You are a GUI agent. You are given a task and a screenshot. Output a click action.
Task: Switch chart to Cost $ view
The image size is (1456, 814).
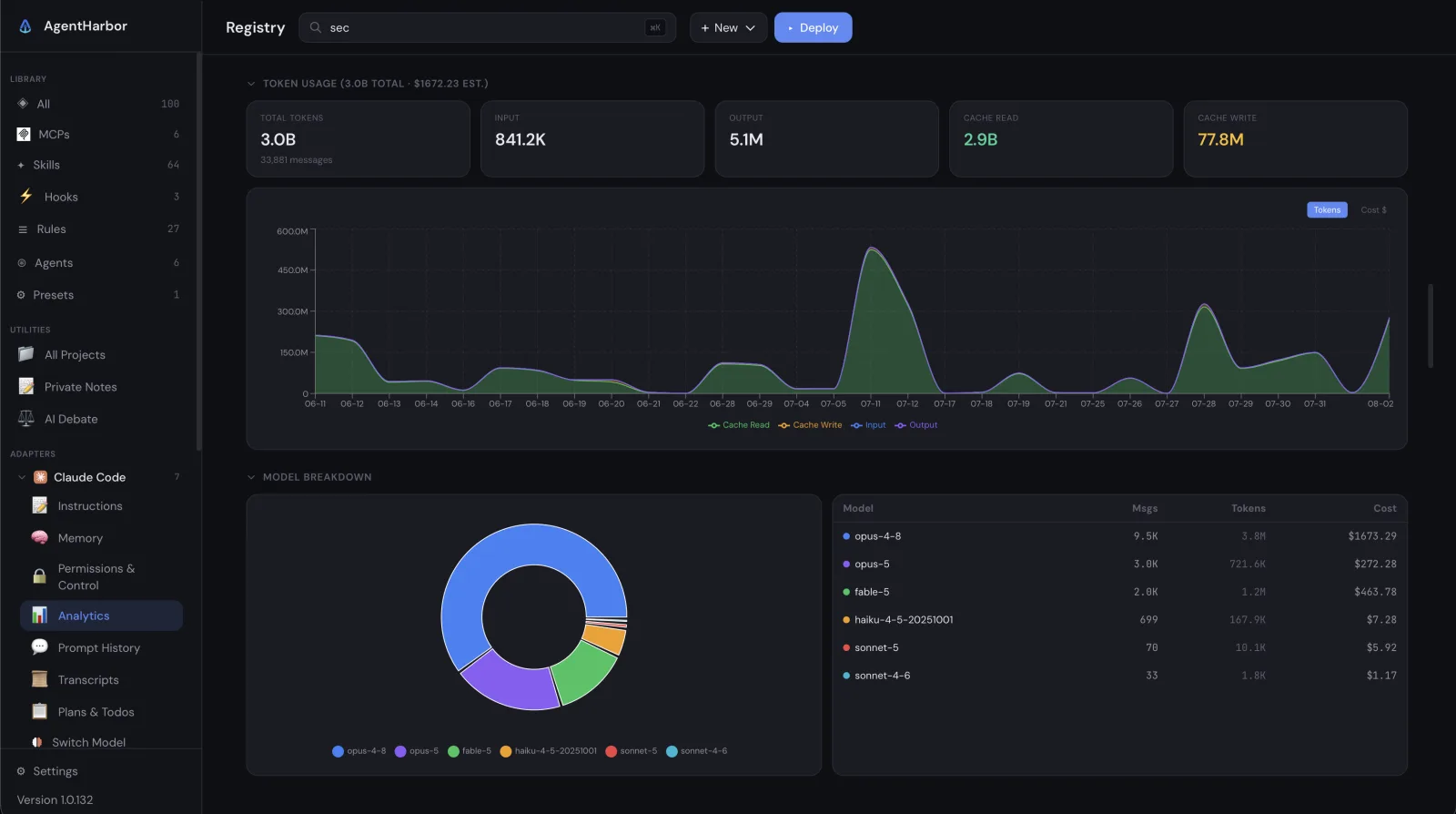(1373, 209)
